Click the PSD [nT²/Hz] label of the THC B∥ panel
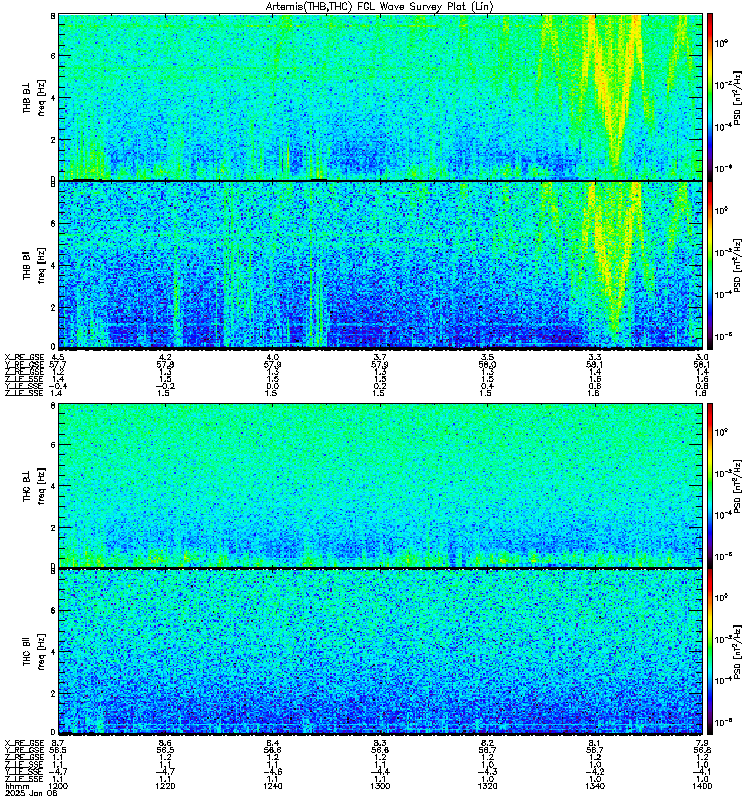750x800 pixels. (737, 651)
